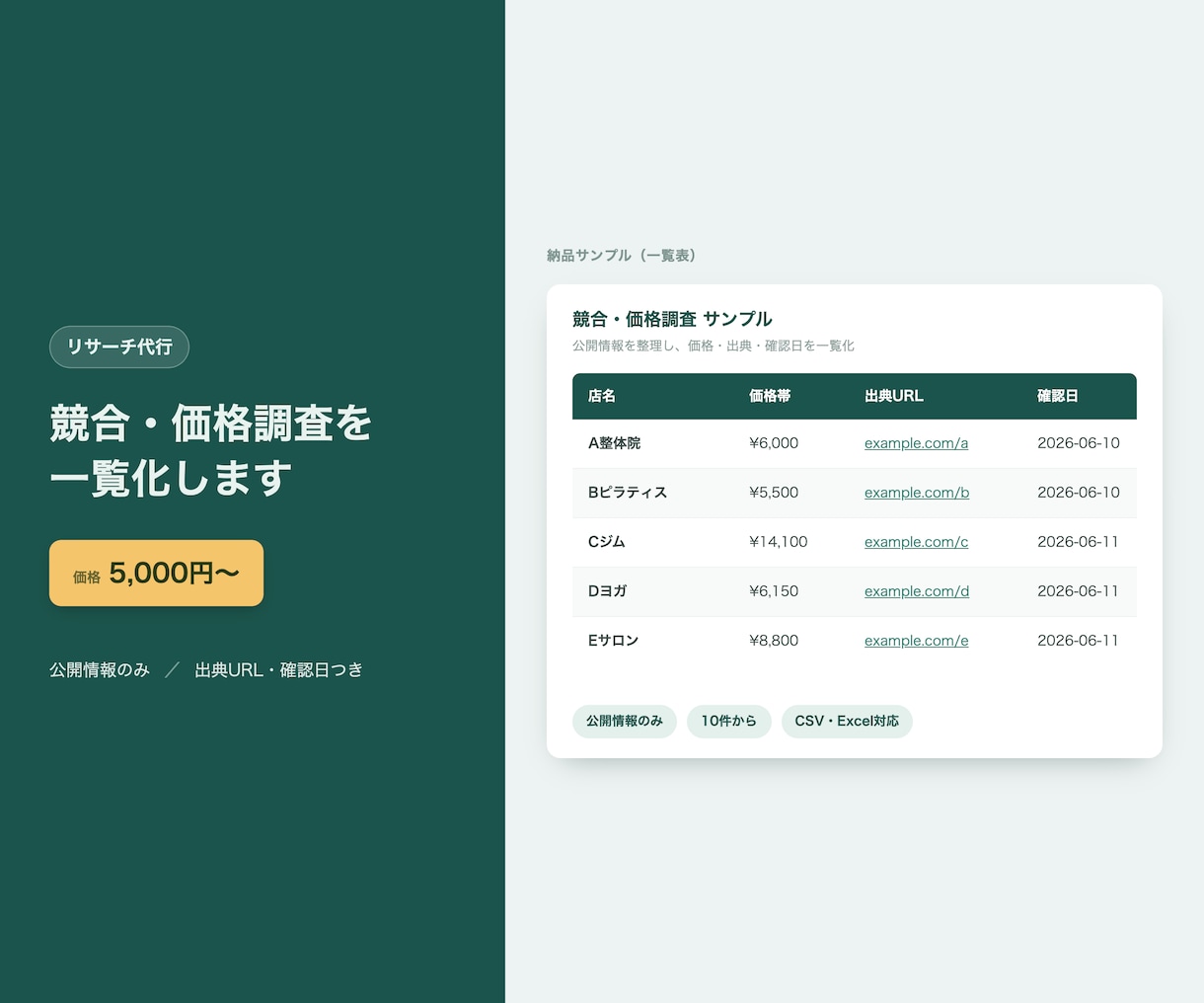Image resolution: width=1204 pixels, height=1003 pixels.
Task: Click the 公開情報のみ tag chip
Action: [625, 721]
